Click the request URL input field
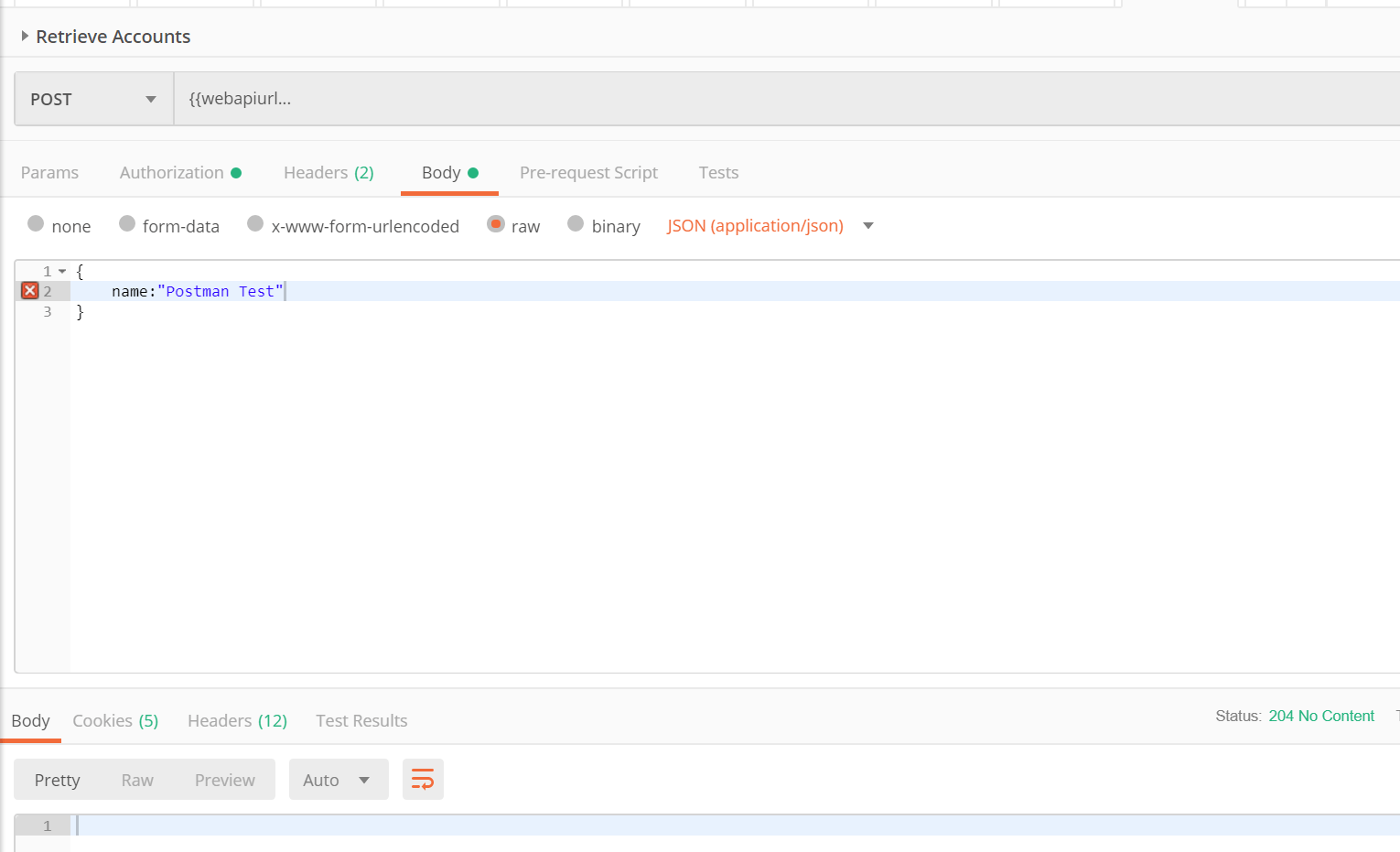Screen dimensions: 1400x852 (787, 99)
